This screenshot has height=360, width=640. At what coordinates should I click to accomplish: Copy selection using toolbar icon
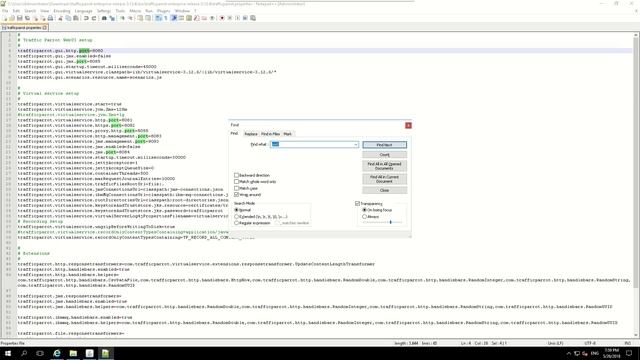click(x=68, y=18)
